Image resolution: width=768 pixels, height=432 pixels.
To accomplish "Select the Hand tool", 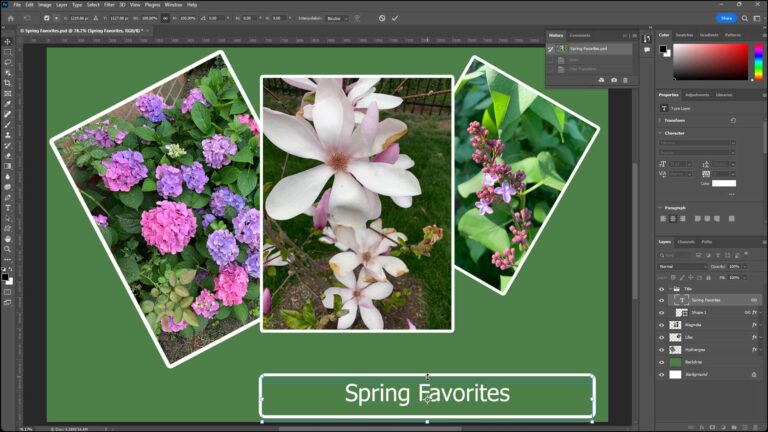I will pyautogui.click(x=7, y=239).
